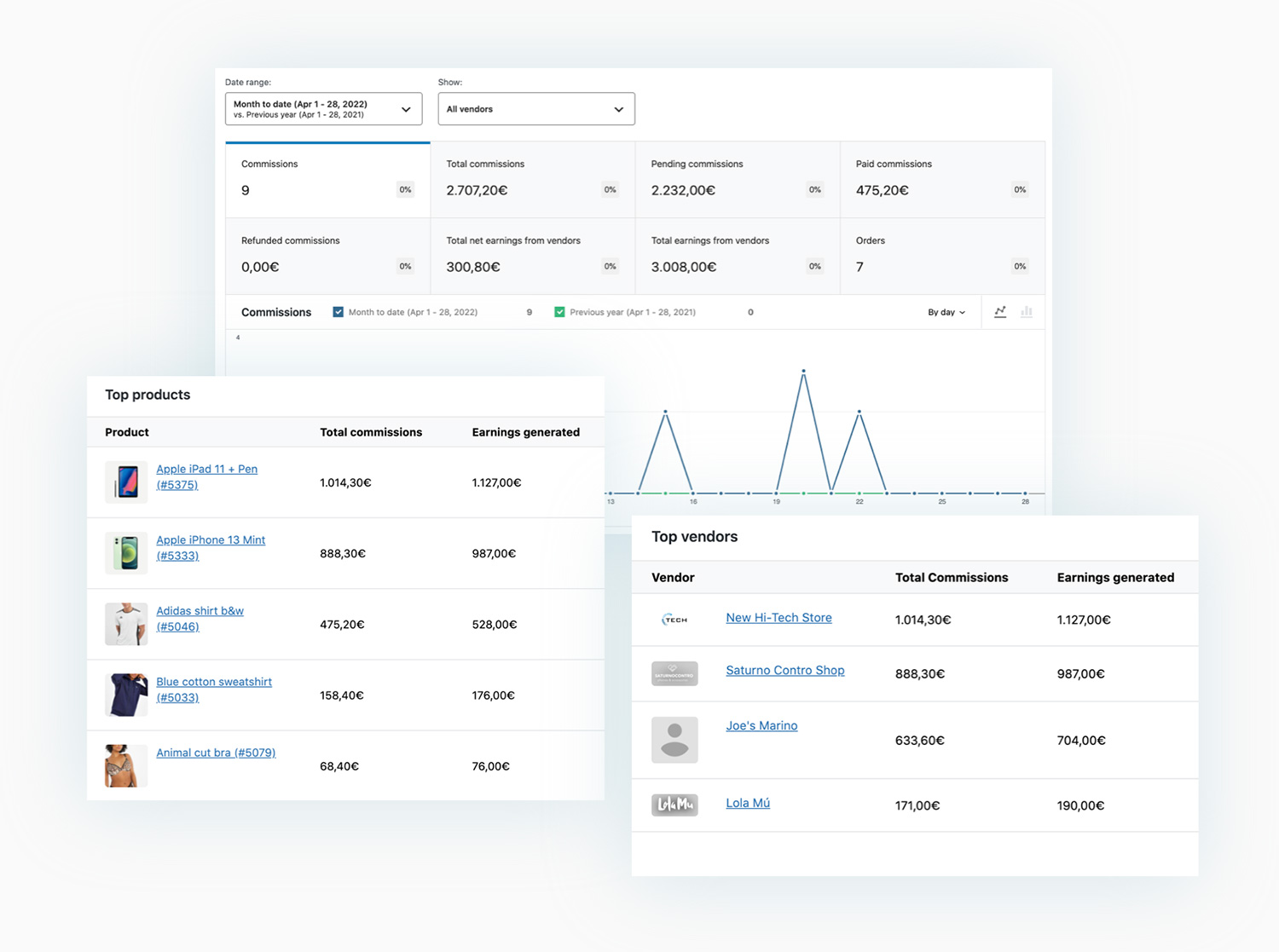Image resolution: width=1279 pixels, height=952 pixels.
Task: Open Lola Mú vendor link
Action: 748,803
